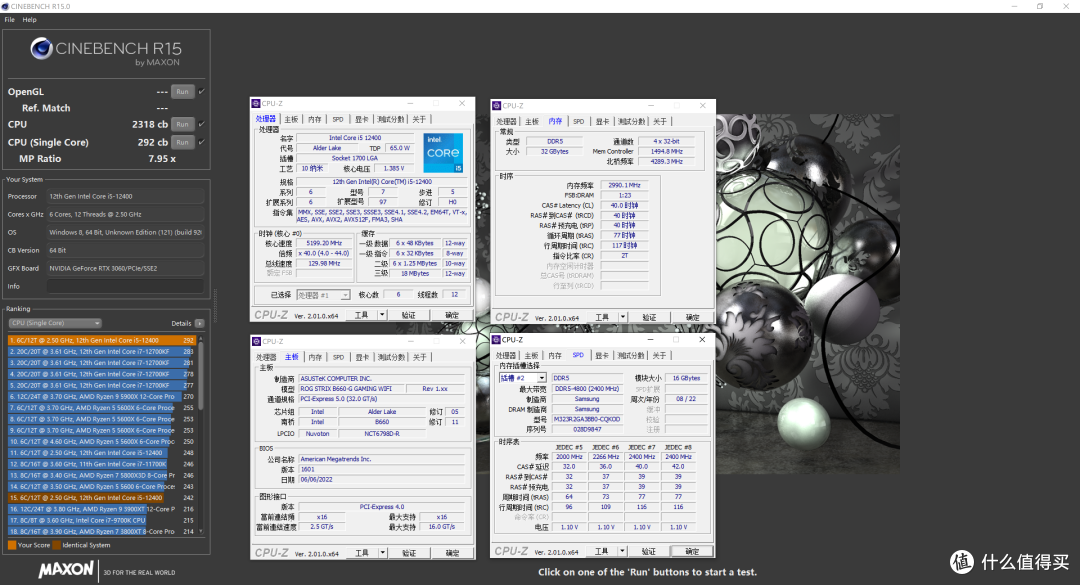Open the CPU (Single Core) ranking dropdown
The image size is (1080, 585).
(x=55, y=323)
